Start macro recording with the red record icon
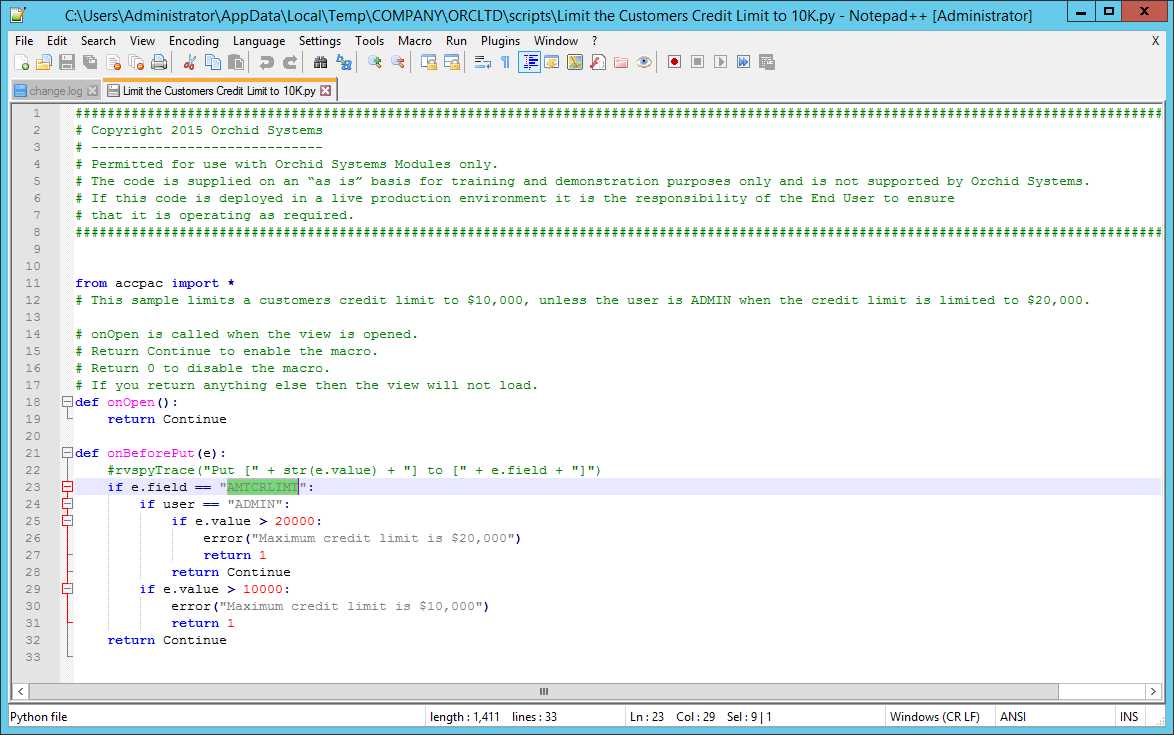The height and width of the screenshot is (735, 1174). pos(675,63)
